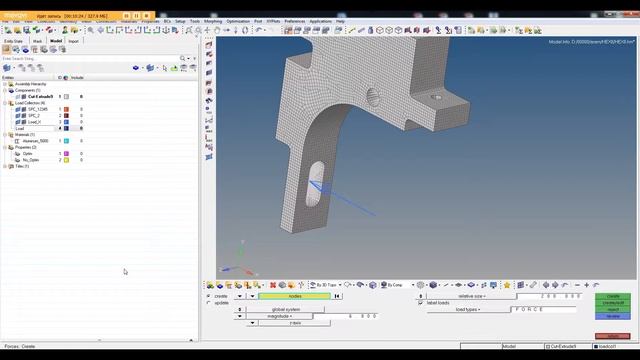Viewport: 640px width, 360px height.
Task: Collapse the Properties tree node
Action: click(5, 147)
